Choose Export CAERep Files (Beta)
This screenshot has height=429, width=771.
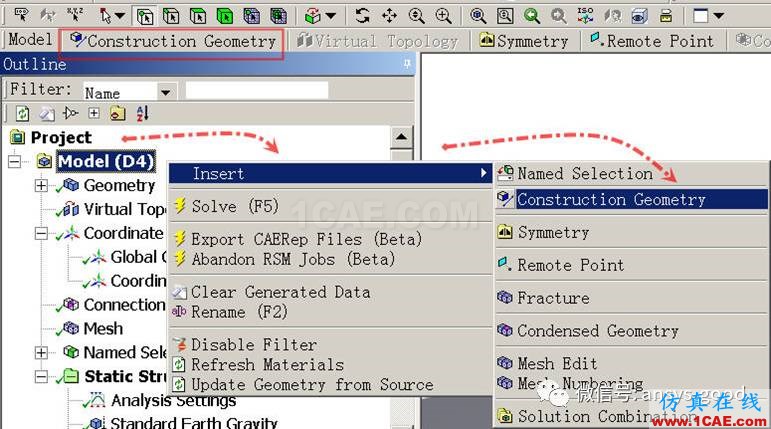[x=330, y=239]
